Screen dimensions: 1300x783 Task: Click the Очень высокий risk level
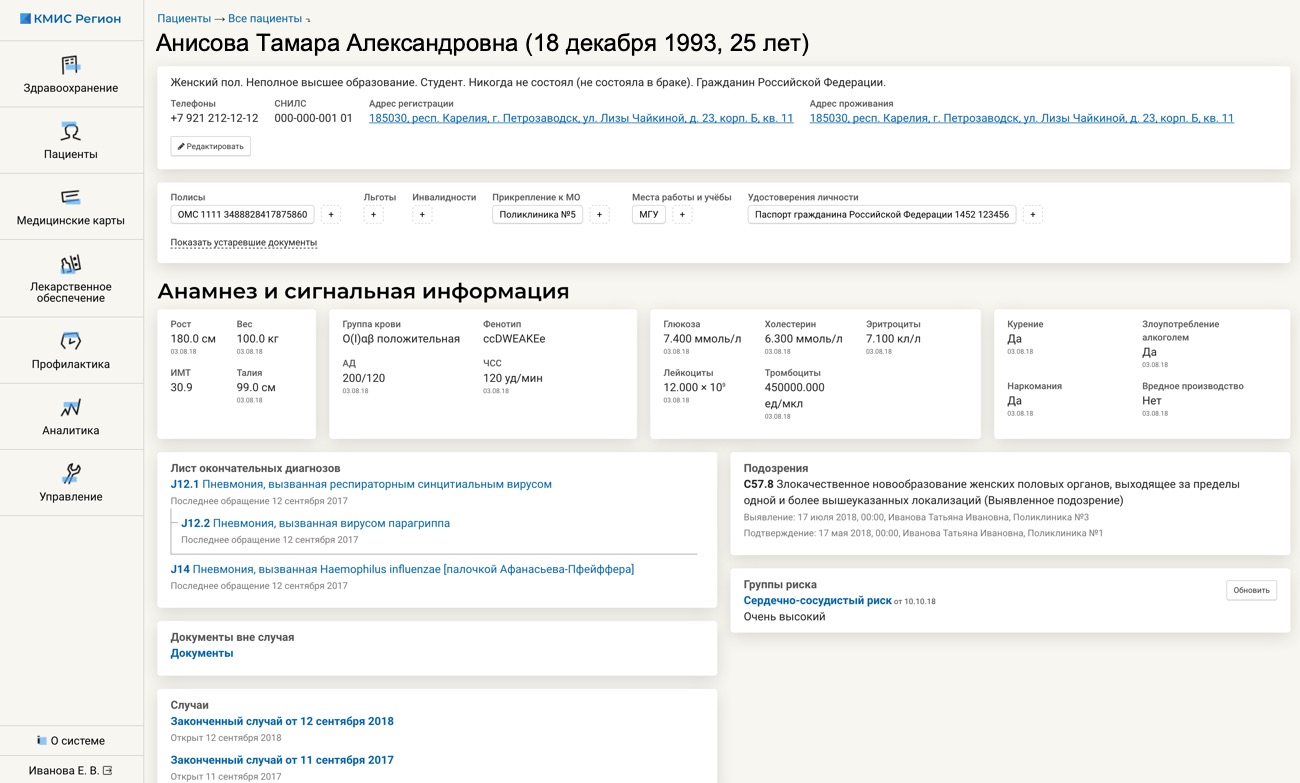pyautogui.click(x=785, y=617)
